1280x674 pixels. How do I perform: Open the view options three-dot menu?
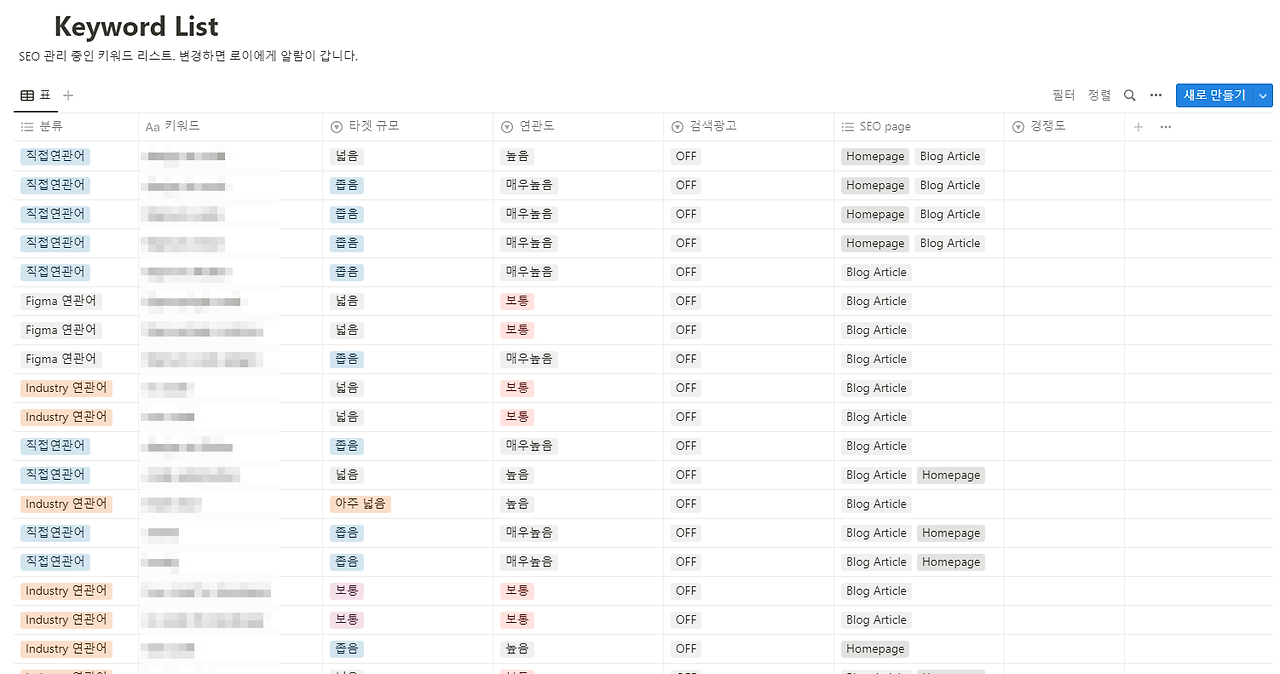tap(1156, 95)
